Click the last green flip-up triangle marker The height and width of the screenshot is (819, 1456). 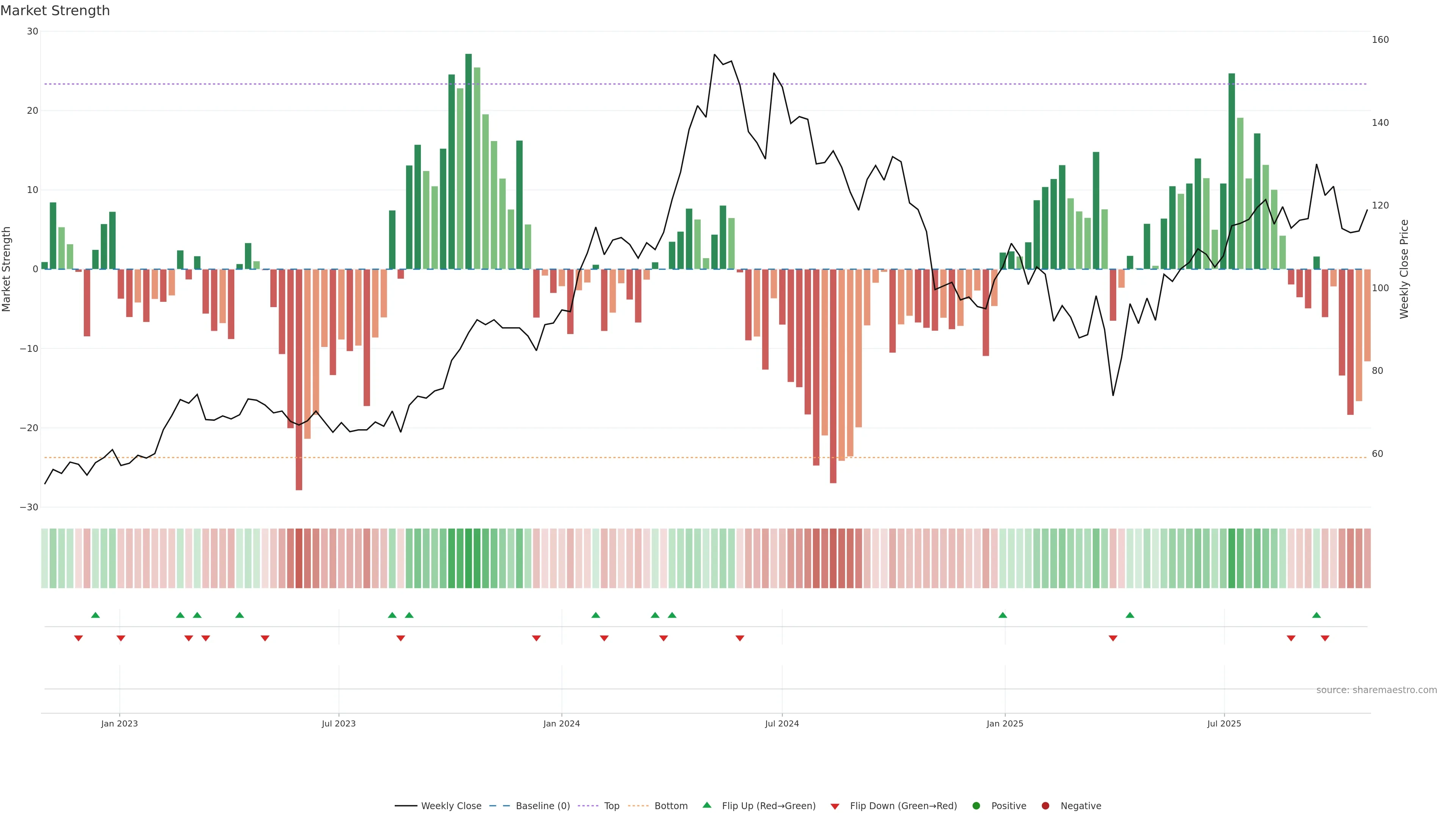[1316, 615]
